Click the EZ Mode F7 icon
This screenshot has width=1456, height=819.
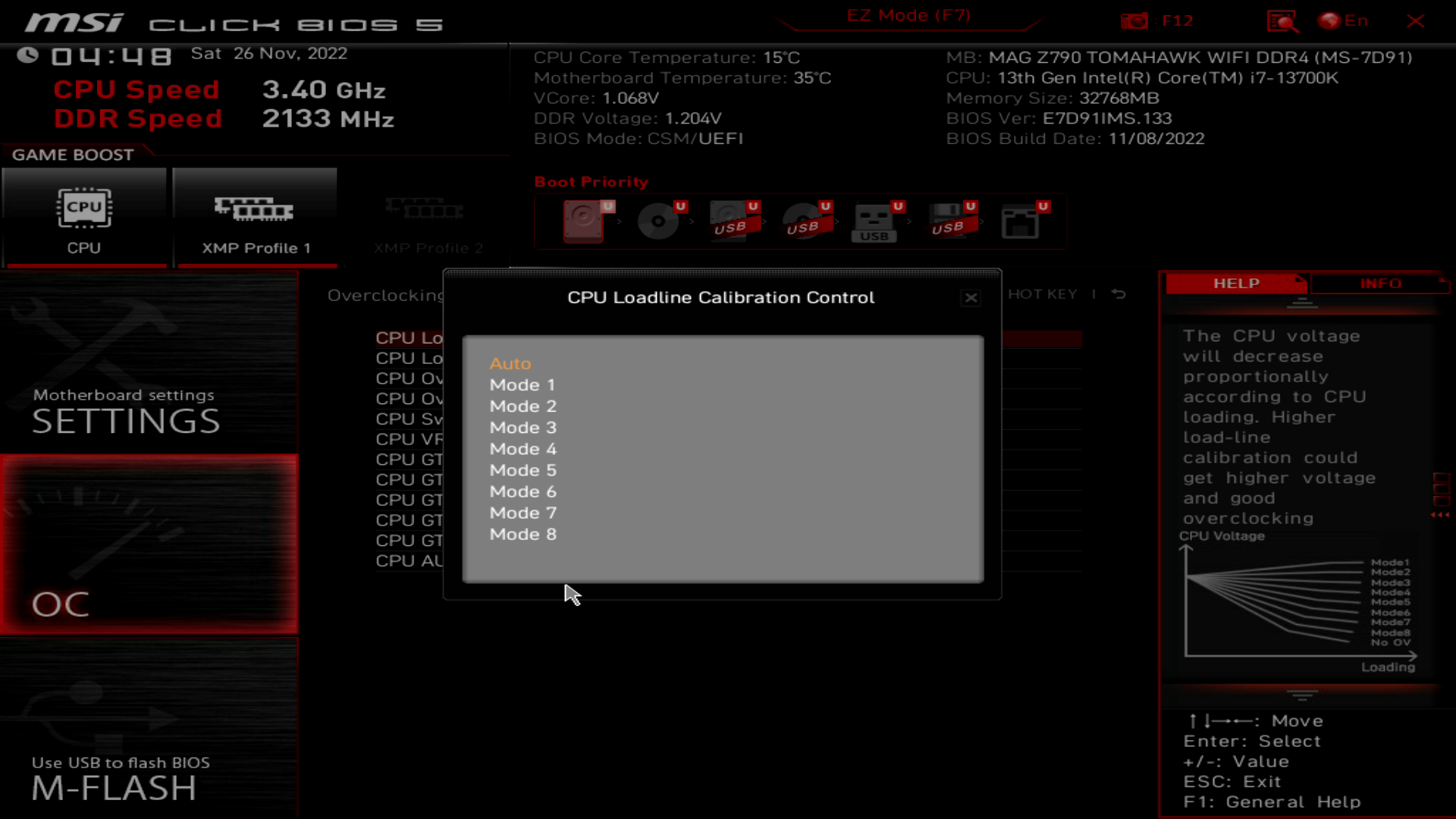908,14
